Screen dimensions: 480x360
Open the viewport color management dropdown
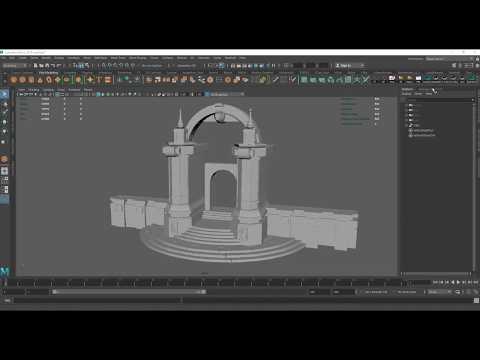(225, 94)
